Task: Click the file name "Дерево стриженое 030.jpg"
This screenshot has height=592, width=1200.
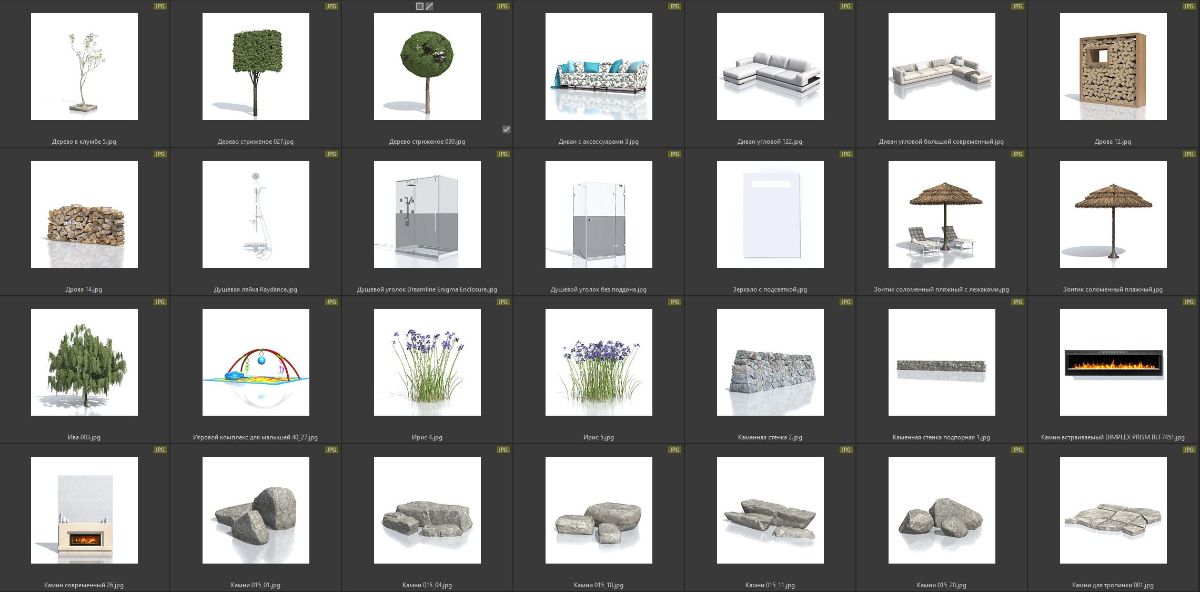Action: coord(428,142)
